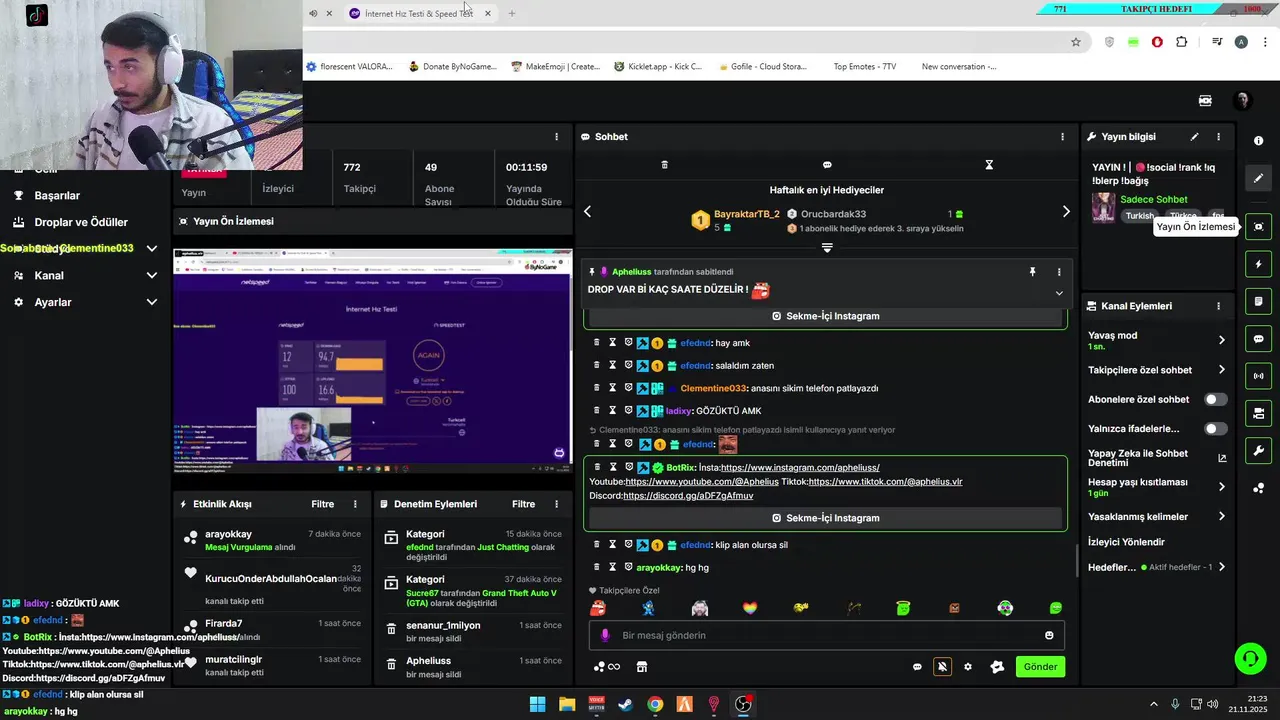Open Etkinlik Akışı three-dot menu
The height and width of the screenshot is (720, 1280).
pyautogui.click(x=355, y=504)
